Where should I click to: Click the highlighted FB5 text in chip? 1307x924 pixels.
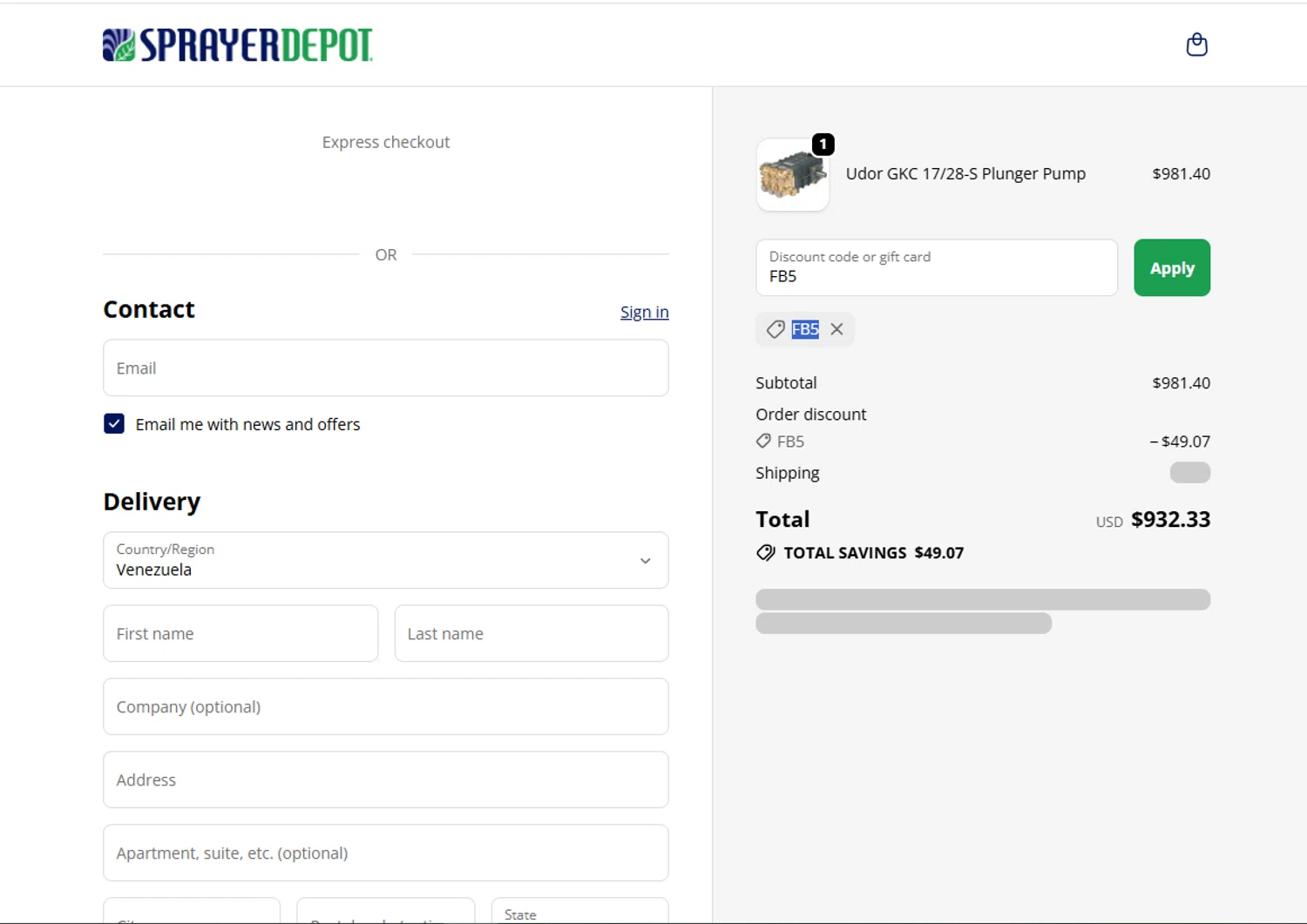tap(805, 329)
